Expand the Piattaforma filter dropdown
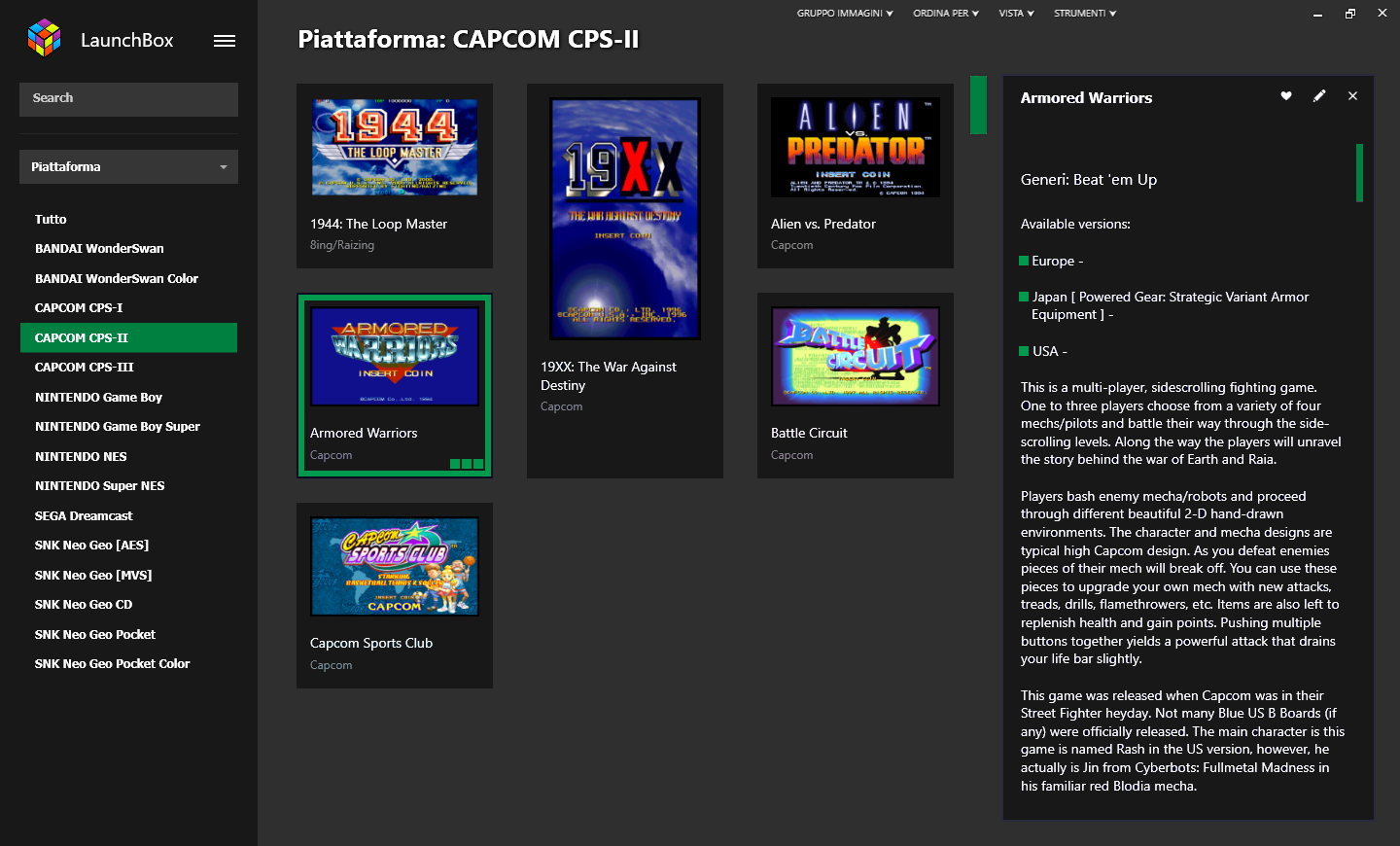 (x=128, y=167)
